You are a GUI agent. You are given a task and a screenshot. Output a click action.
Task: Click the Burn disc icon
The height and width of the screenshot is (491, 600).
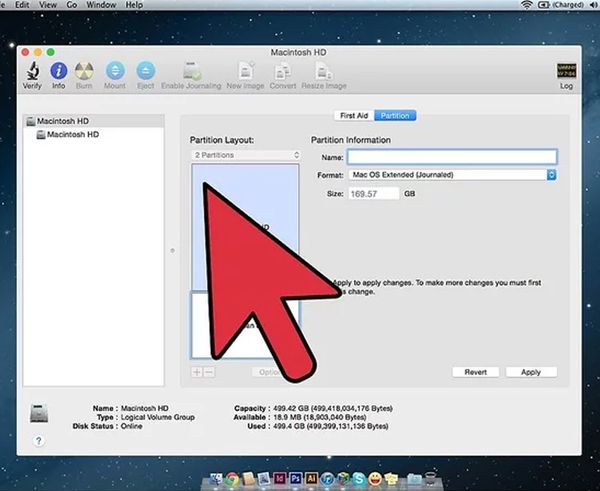85,72
